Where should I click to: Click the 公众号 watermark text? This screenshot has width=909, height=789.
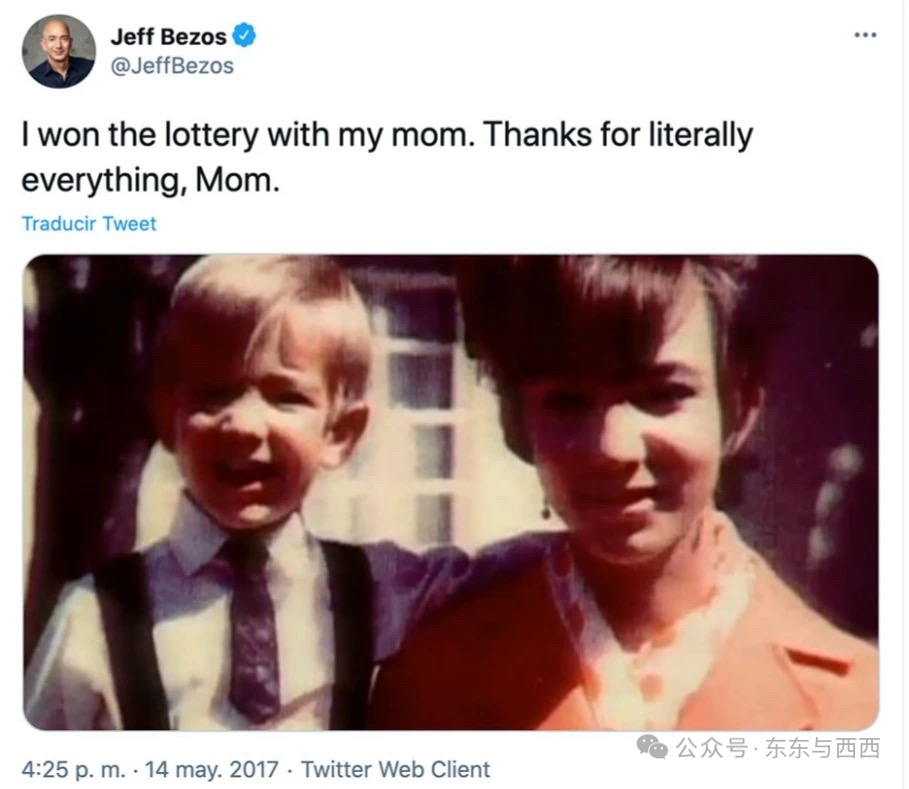712,748
